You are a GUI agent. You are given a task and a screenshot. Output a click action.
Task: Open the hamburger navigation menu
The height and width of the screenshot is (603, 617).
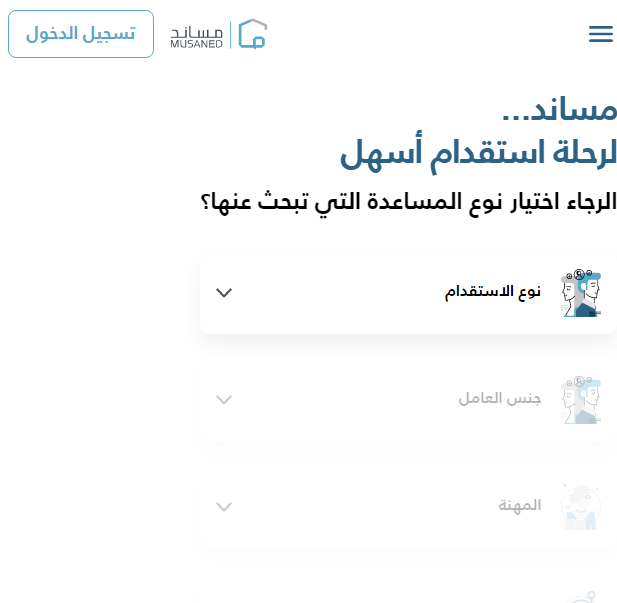coord(601,34)
